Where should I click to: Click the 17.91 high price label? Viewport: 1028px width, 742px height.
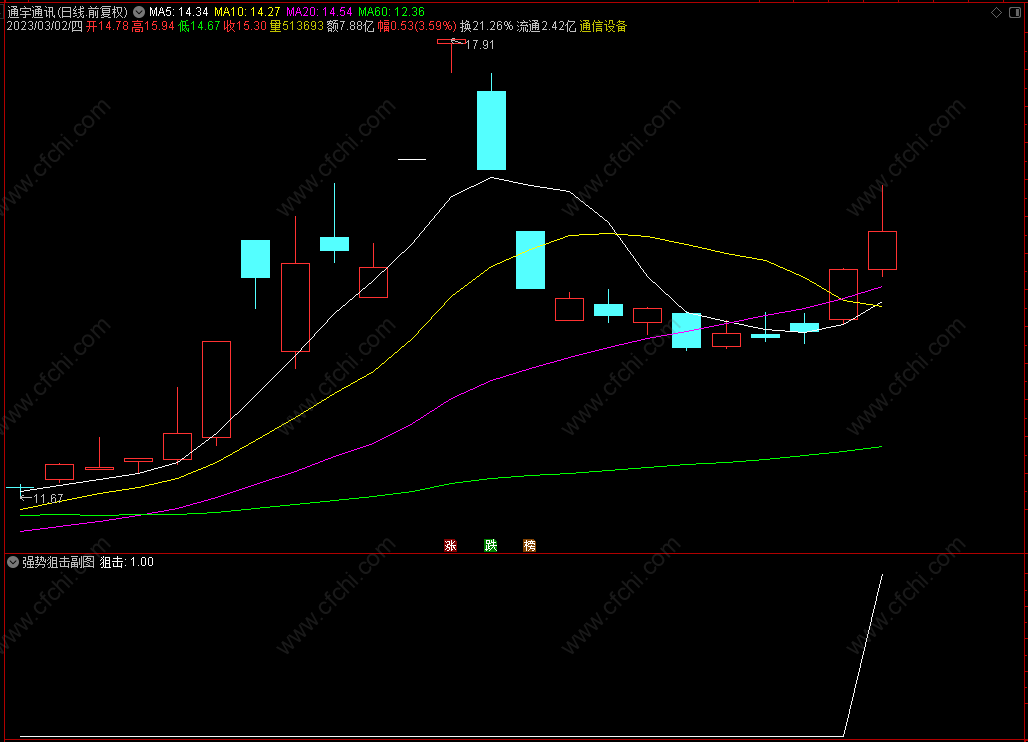point(479,45)
